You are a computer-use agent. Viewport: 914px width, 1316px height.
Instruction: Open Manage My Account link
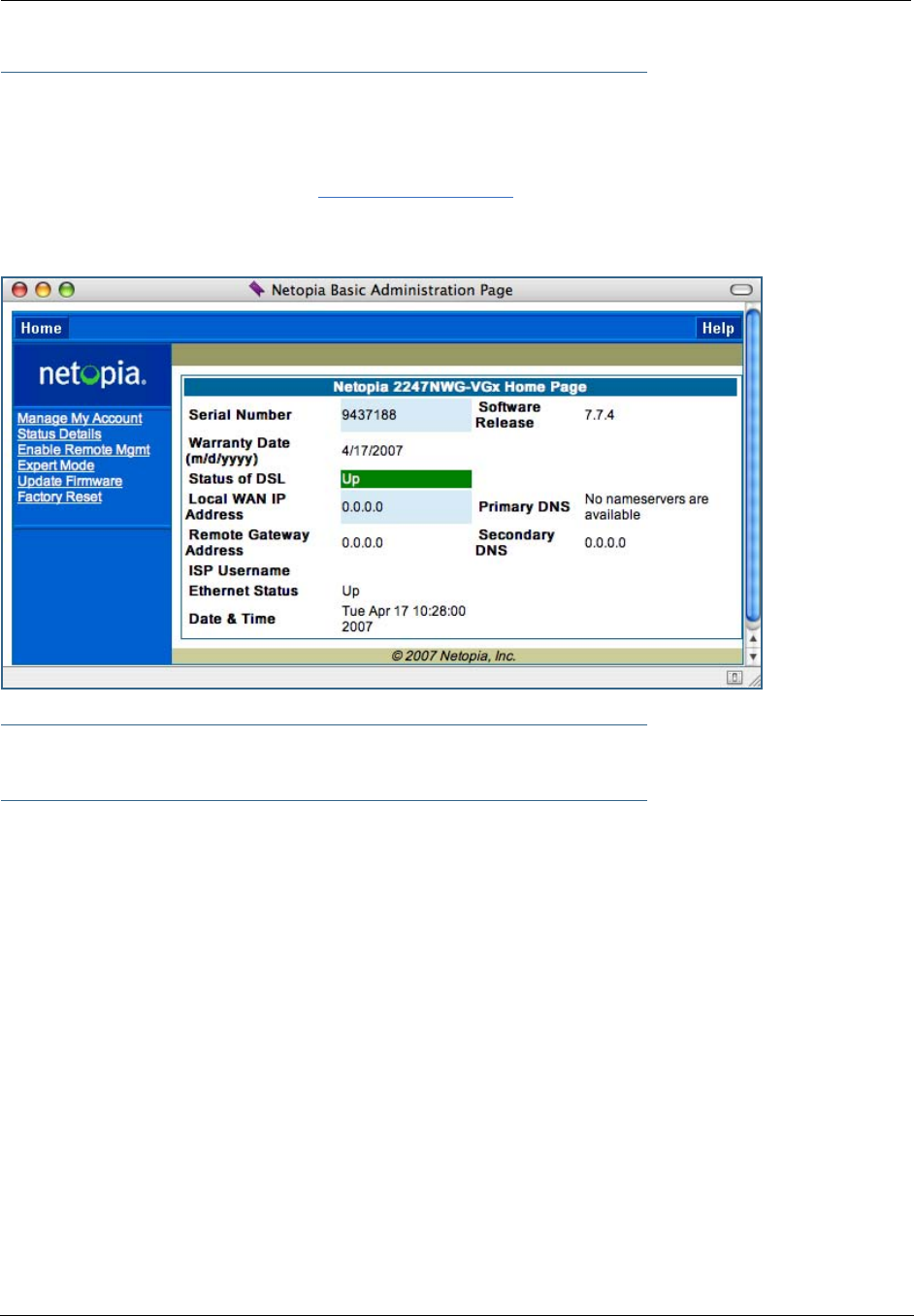[x=80, y=419]
